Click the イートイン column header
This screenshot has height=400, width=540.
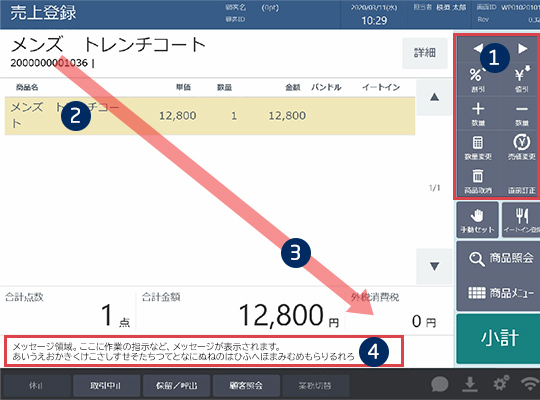pos(381,87)
